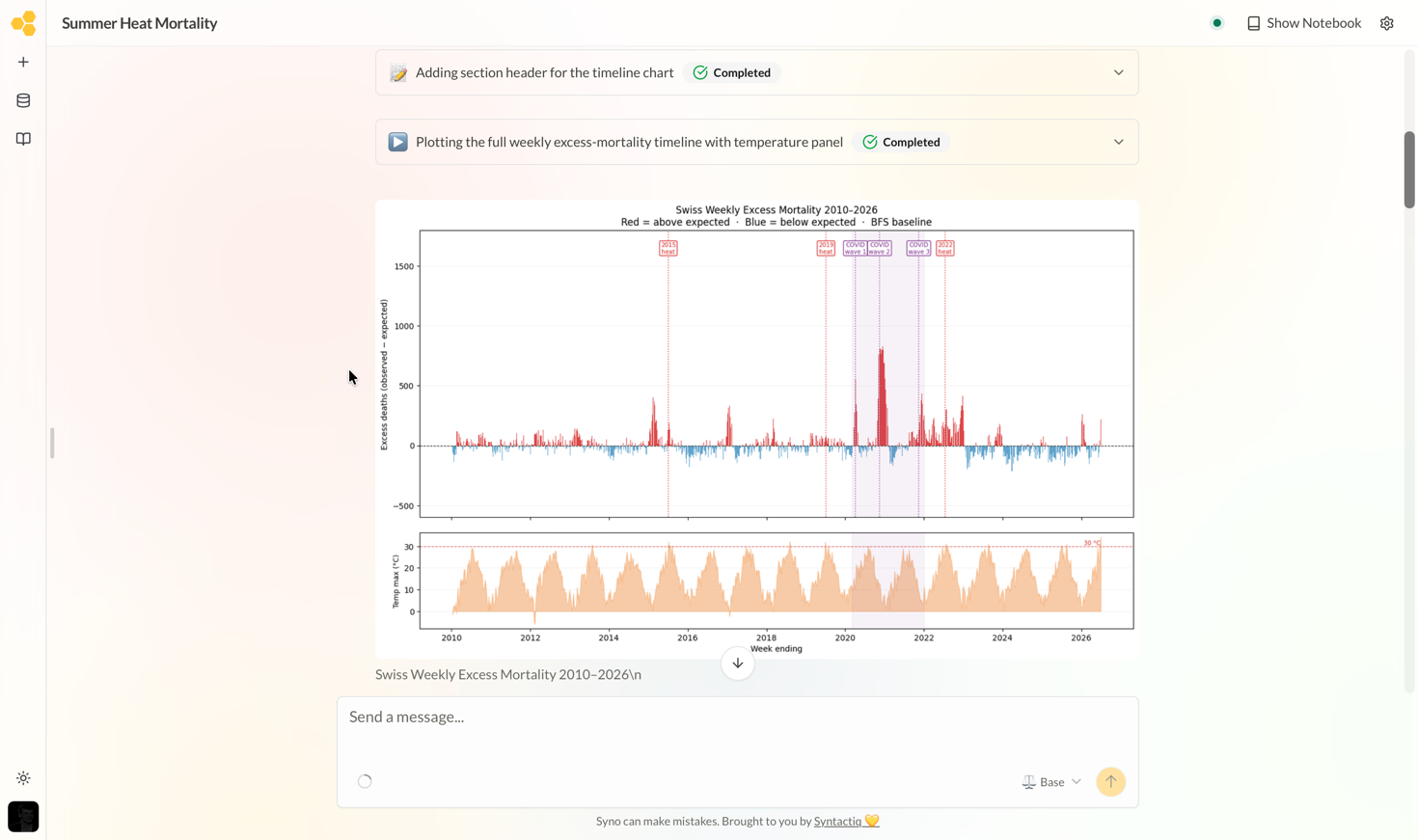This screenshot has height=840, width=1418.
Task: Click the play icon on plotting step
Action: click(398, 142)
